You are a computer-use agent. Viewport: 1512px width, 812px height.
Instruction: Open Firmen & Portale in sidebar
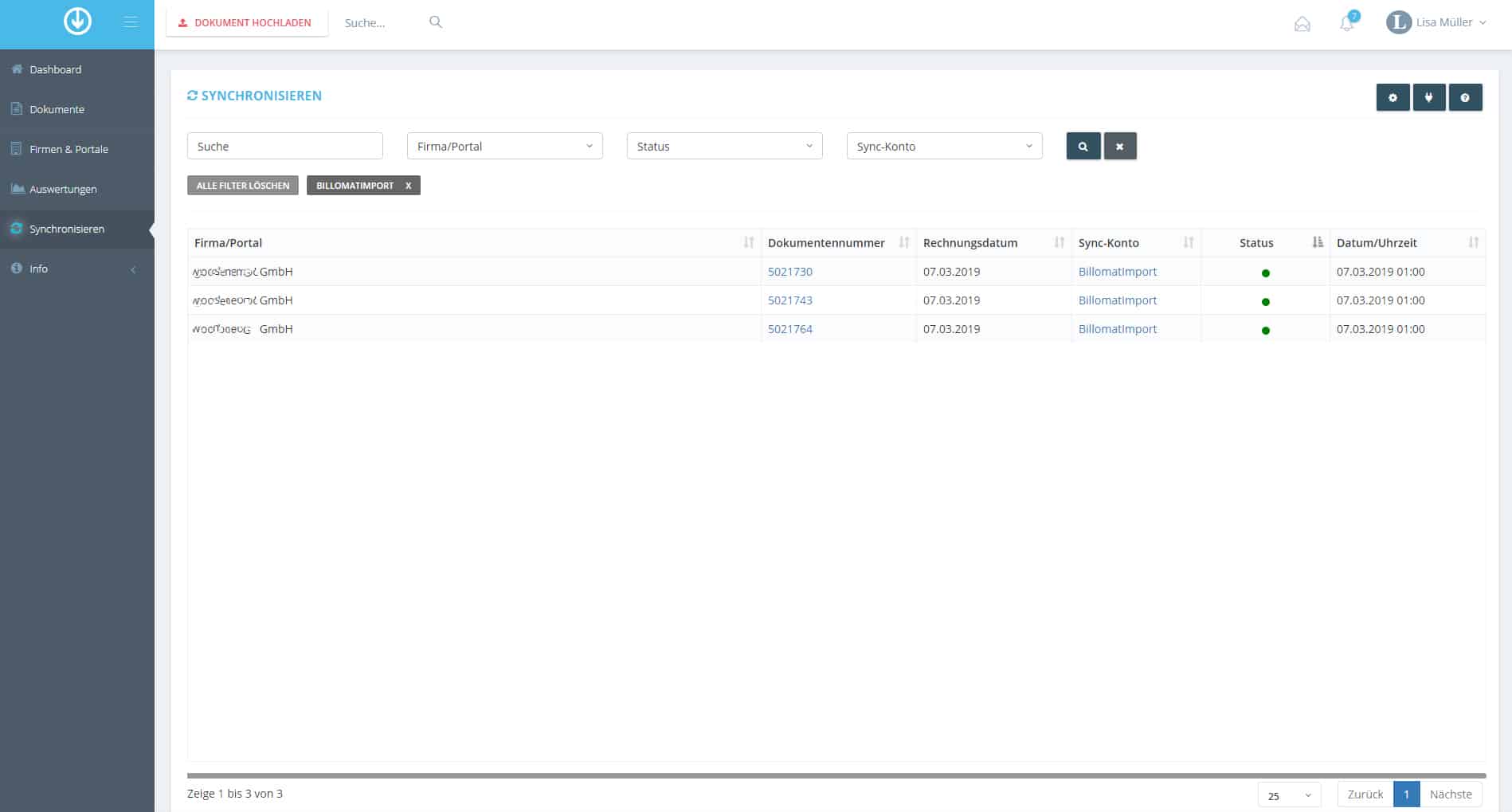coord(77,149)
